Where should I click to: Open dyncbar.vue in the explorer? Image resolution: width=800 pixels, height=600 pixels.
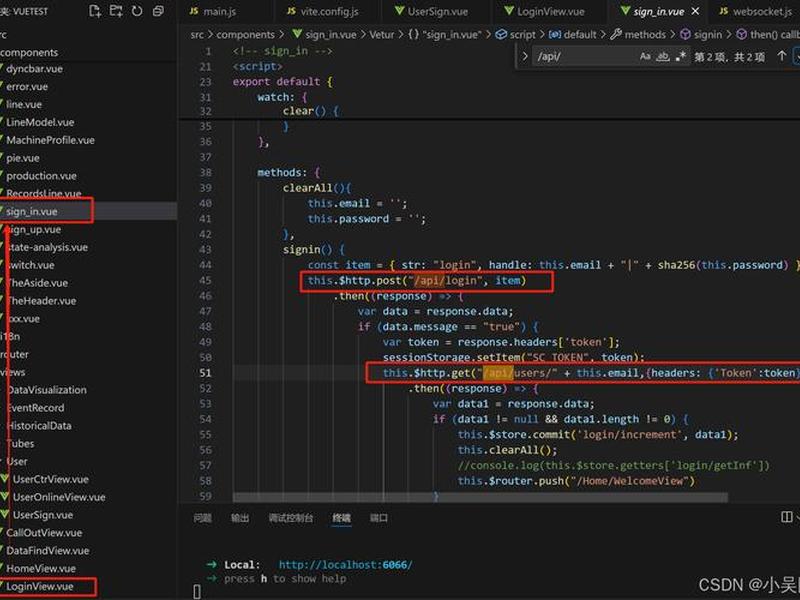[34, 69]
